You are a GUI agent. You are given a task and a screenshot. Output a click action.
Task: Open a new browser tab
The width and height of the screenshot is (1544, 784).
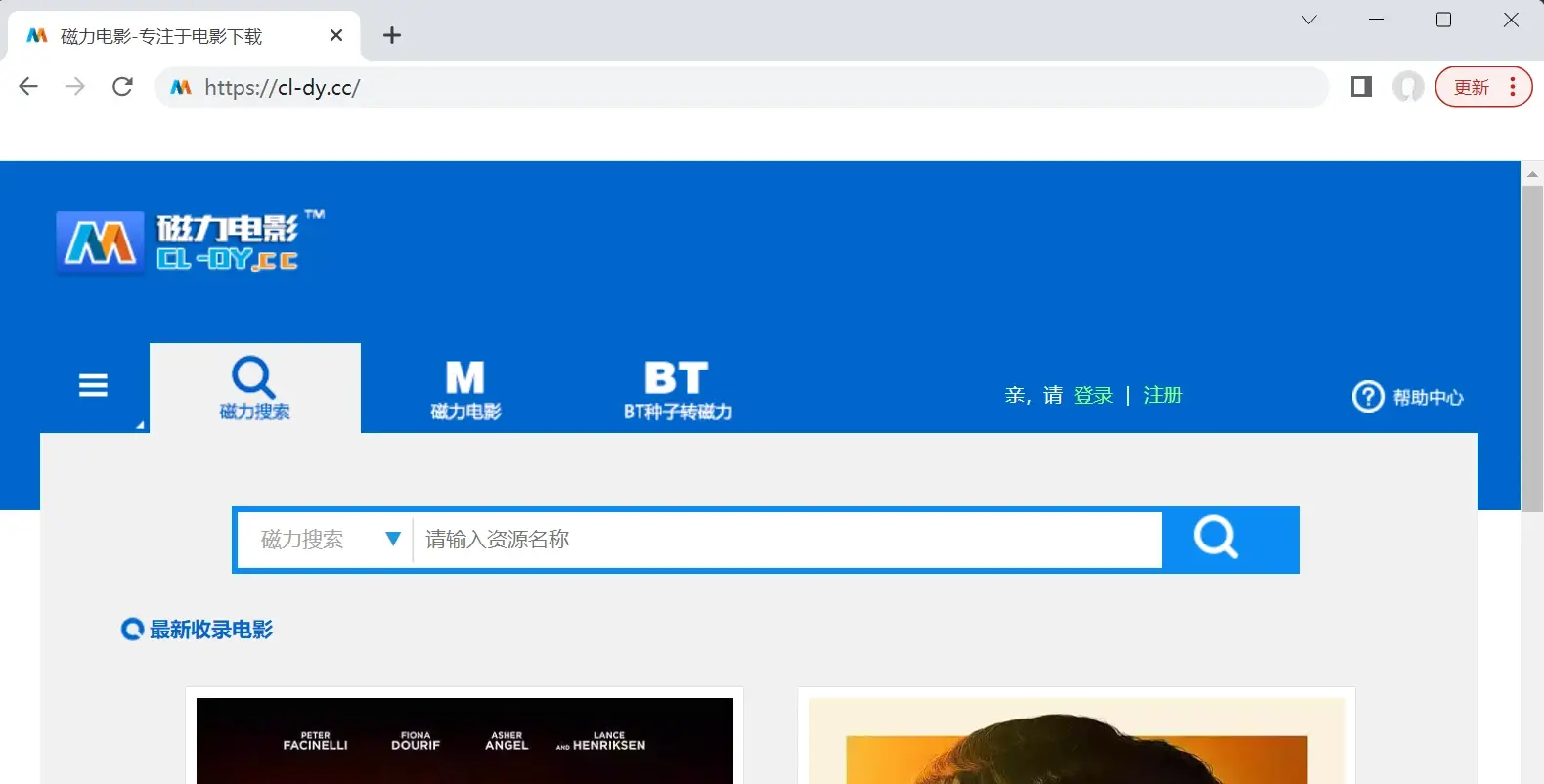392,35
